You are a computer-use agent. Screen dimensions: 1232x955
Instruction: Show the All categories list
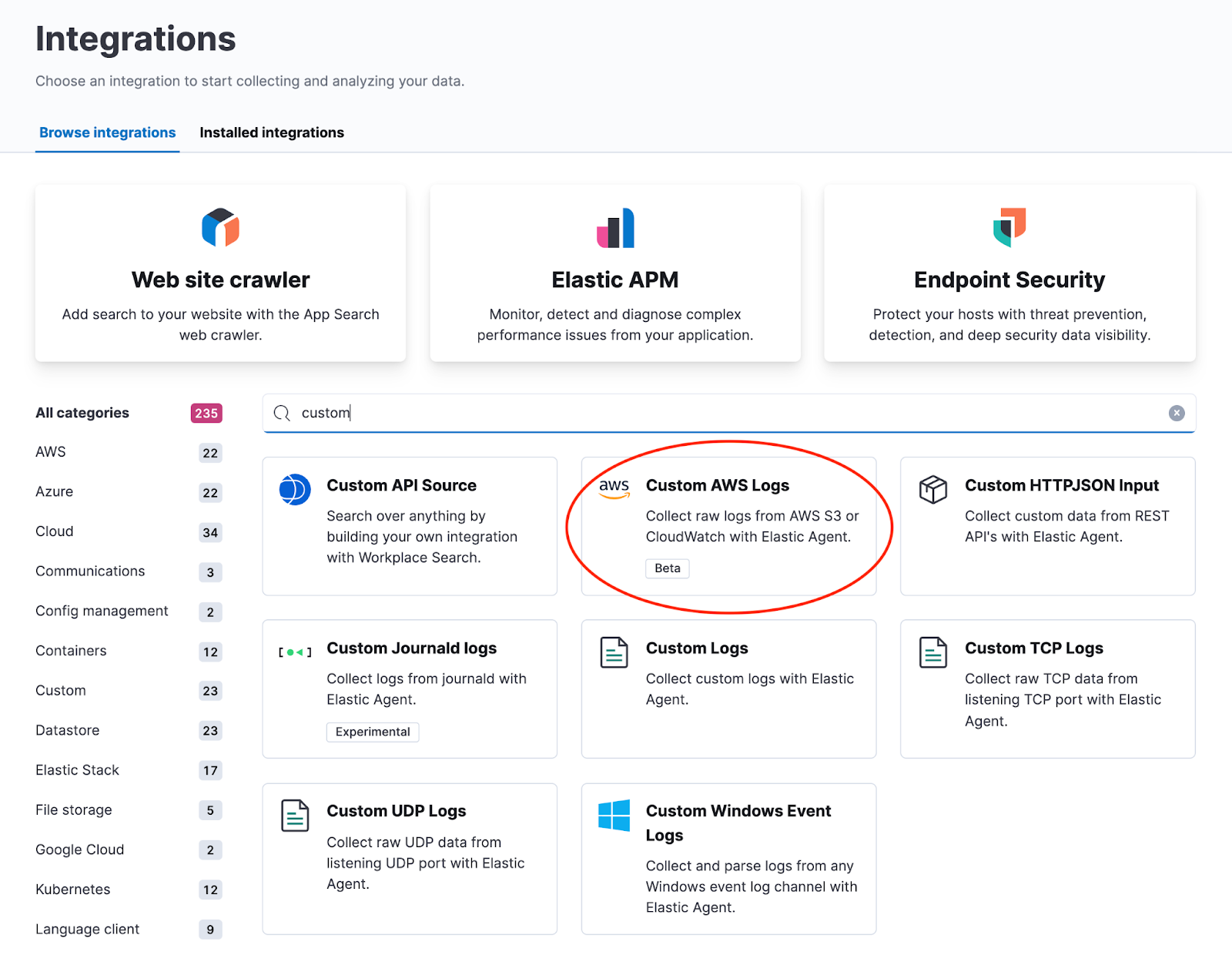click(x=82, y=413)
